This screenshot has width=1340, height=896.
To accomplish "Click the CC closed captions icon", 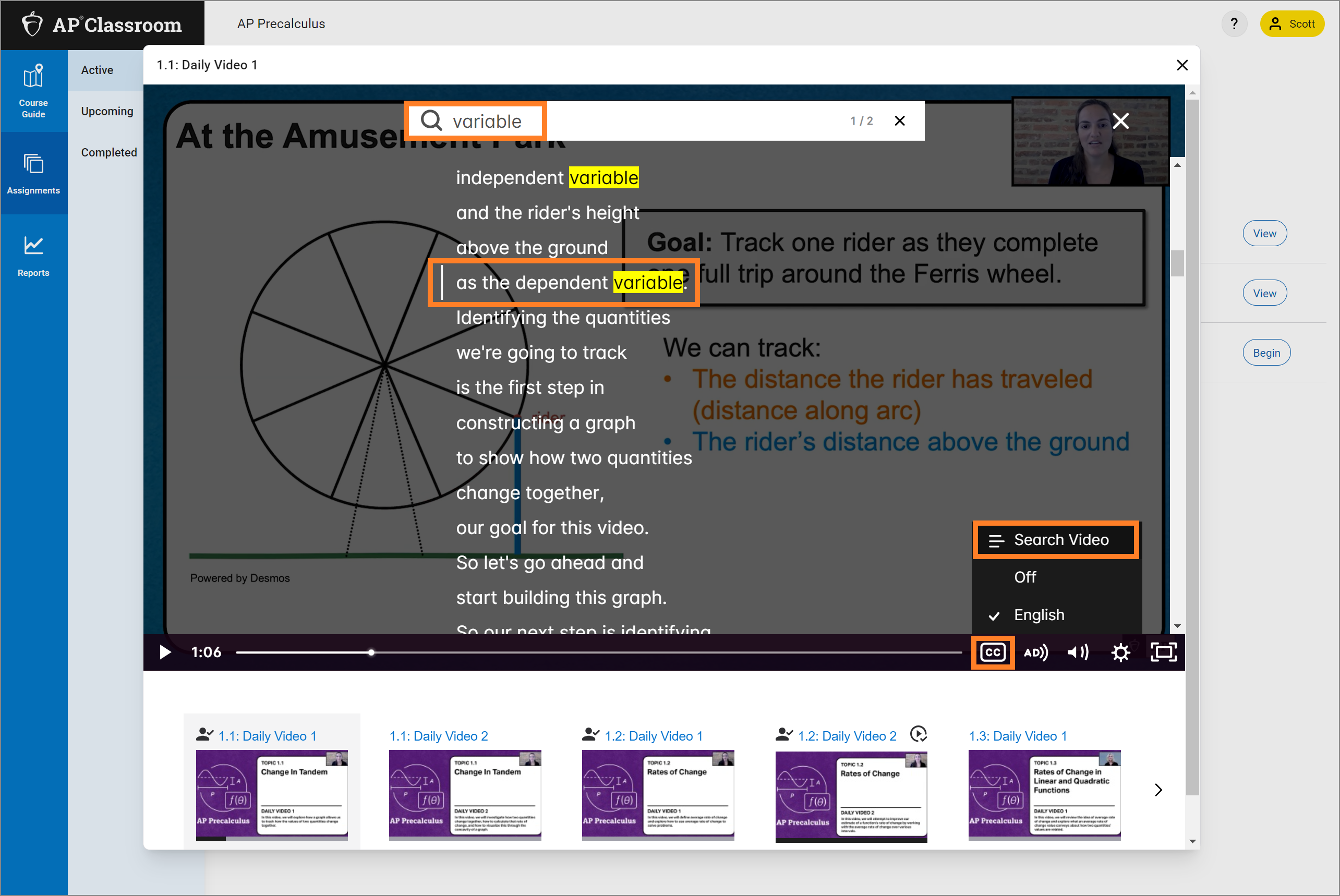I will click(993, 652).
